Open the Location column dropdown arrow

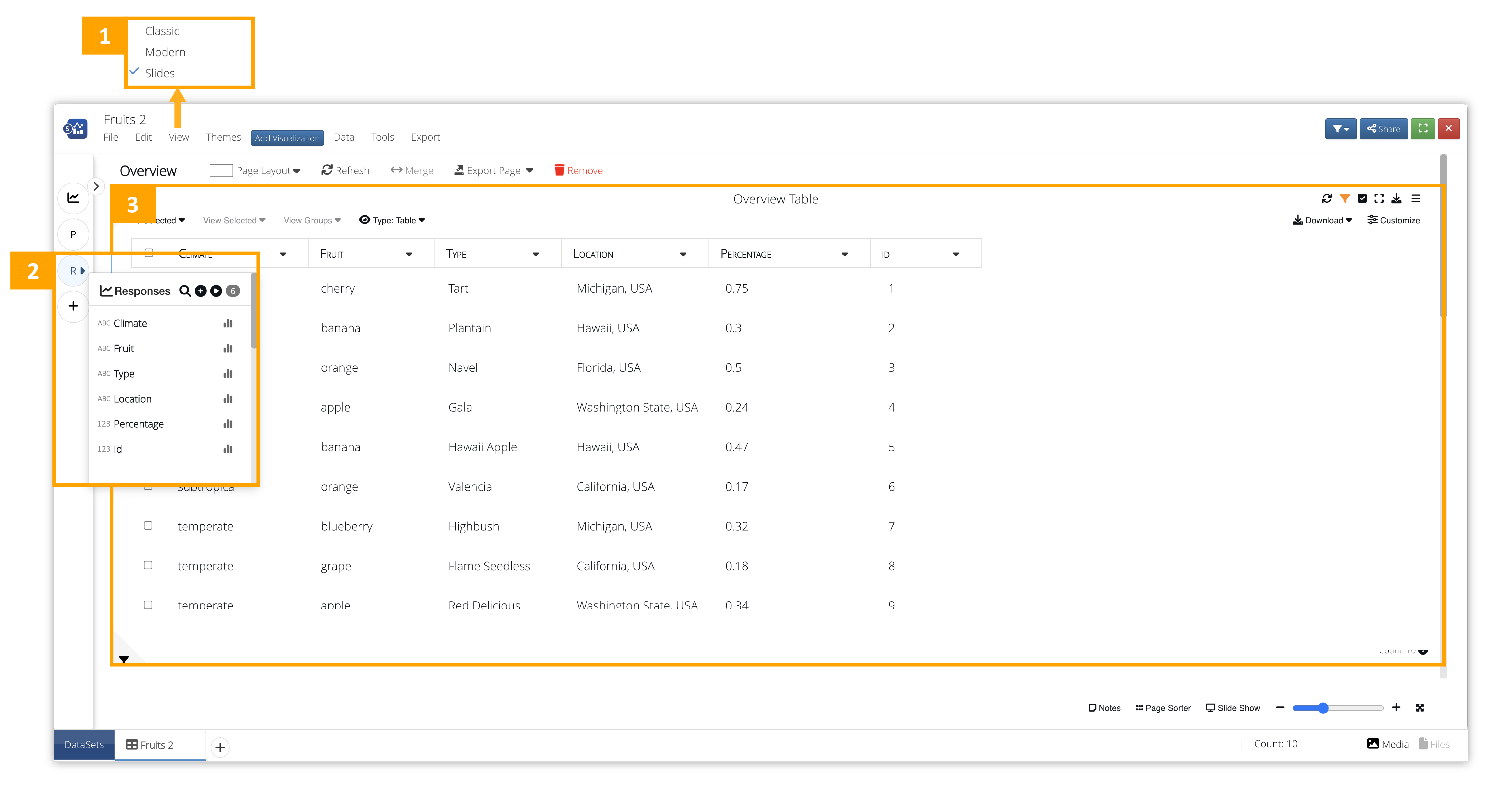tap(683, 254)
